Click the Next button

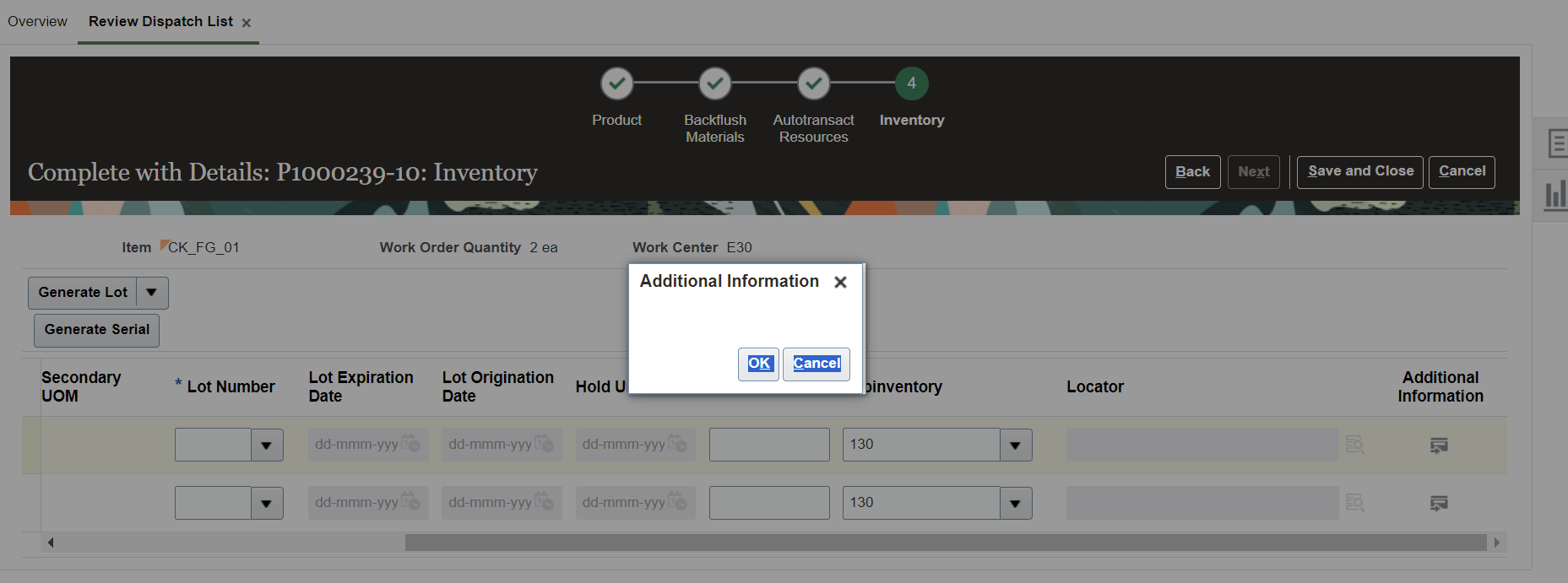[1254, 172]
